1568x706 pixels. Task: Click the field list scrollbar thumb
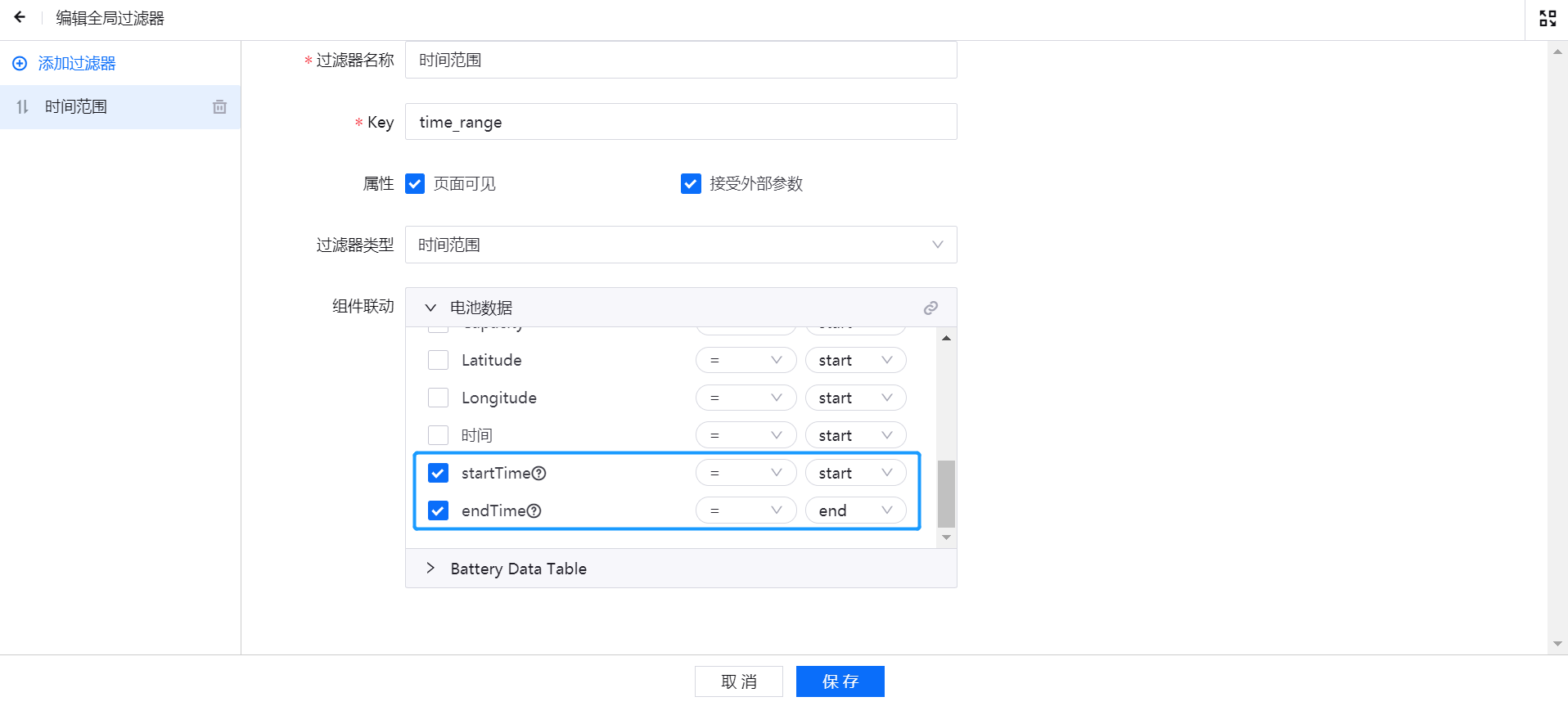pyautogui.click(x=946, y=494)
